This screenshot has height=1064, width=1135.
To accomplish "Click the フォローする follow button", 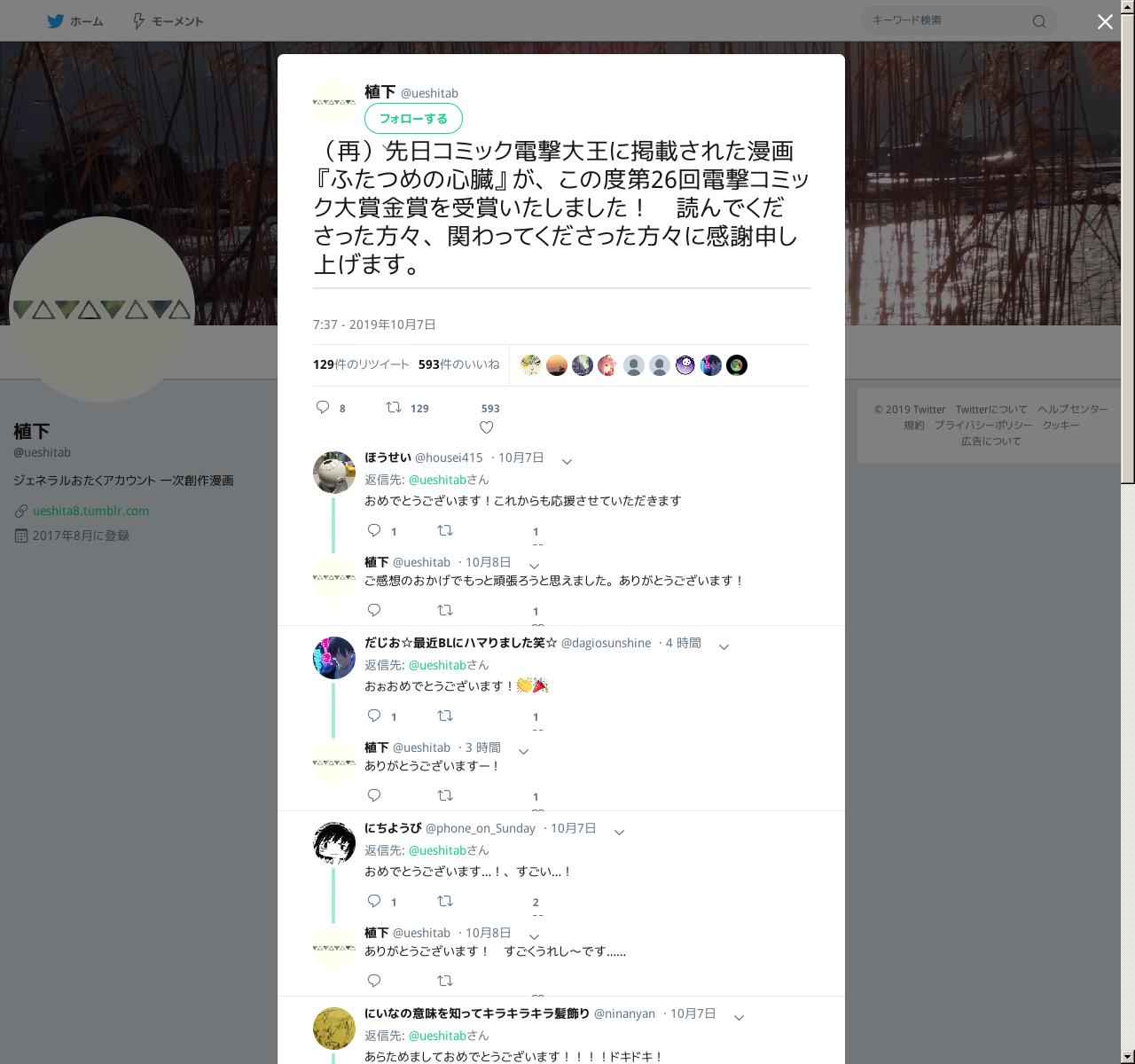I will (413, 118).
